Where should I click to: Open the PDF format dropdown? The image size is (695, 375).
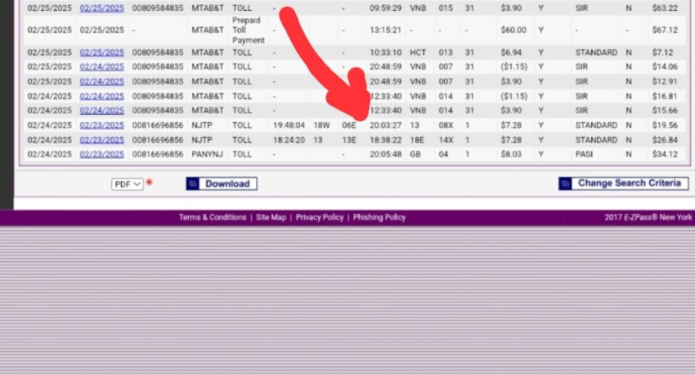[127, 184]
